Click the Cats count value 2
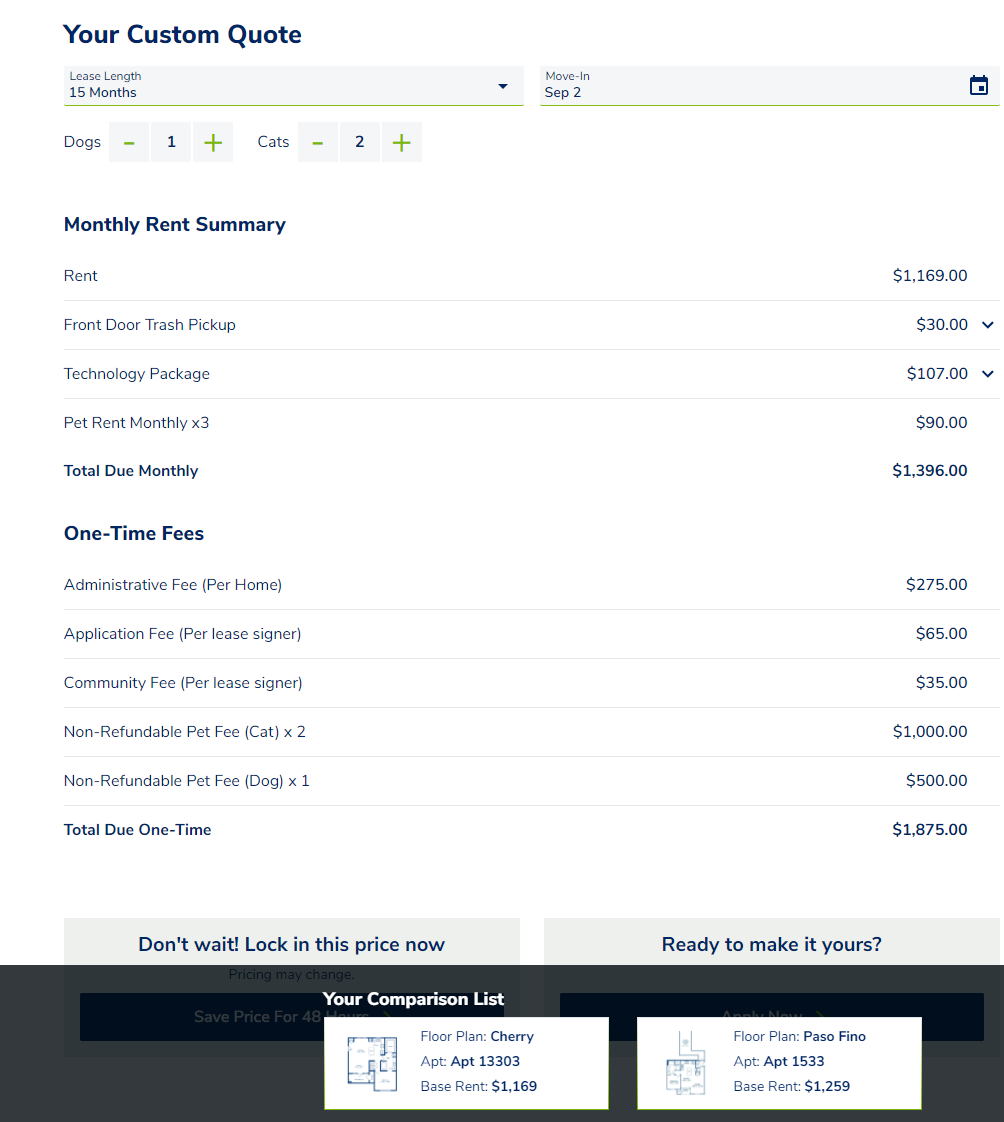This screenshot has height=1122, width=1004. (359, 142)
